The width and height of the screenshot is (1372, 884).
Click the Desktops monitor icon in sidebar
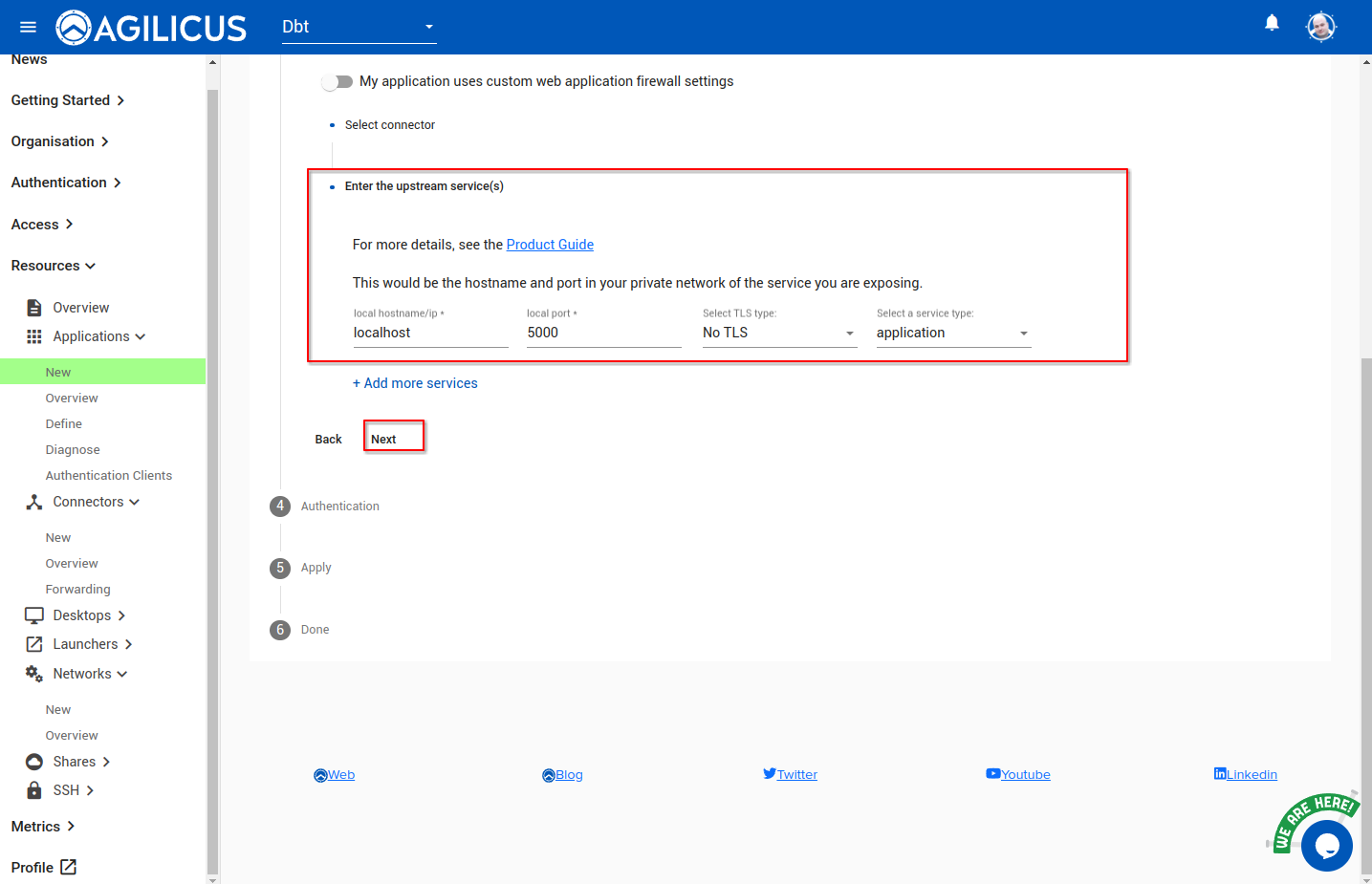point(34,615)
